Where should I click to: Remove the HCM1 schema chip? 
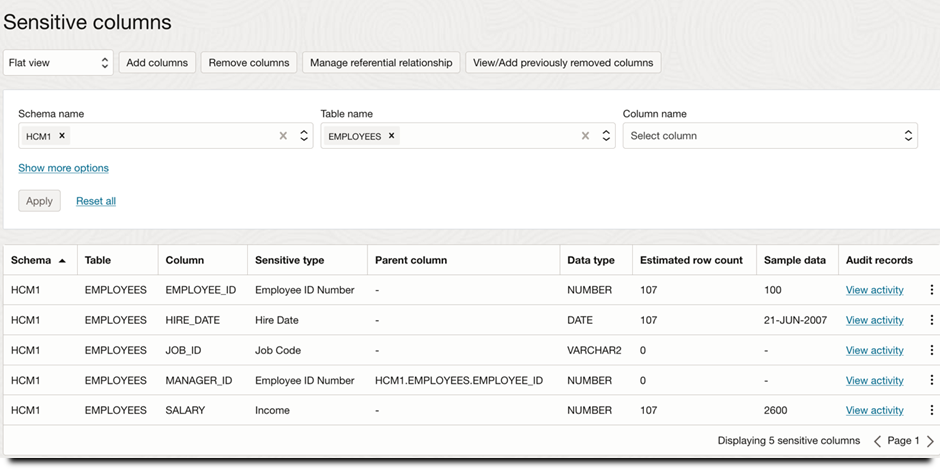62,136
